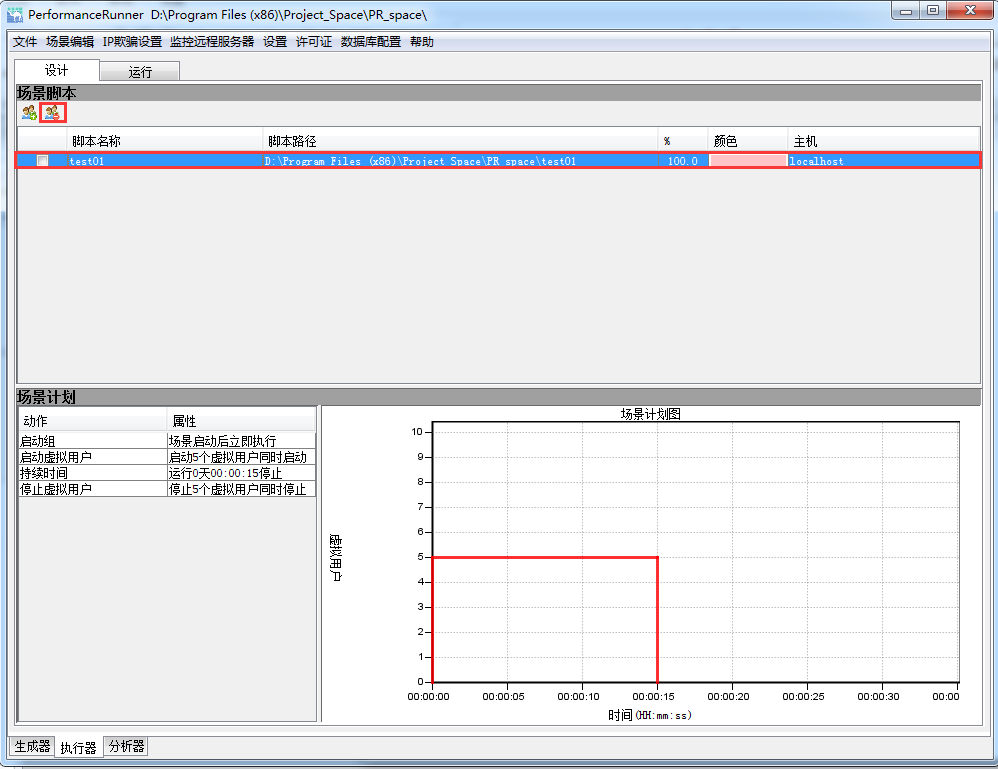998x769 pixels.
Task: Open the 监控远程服务器 menu
Action: point(212,42)
